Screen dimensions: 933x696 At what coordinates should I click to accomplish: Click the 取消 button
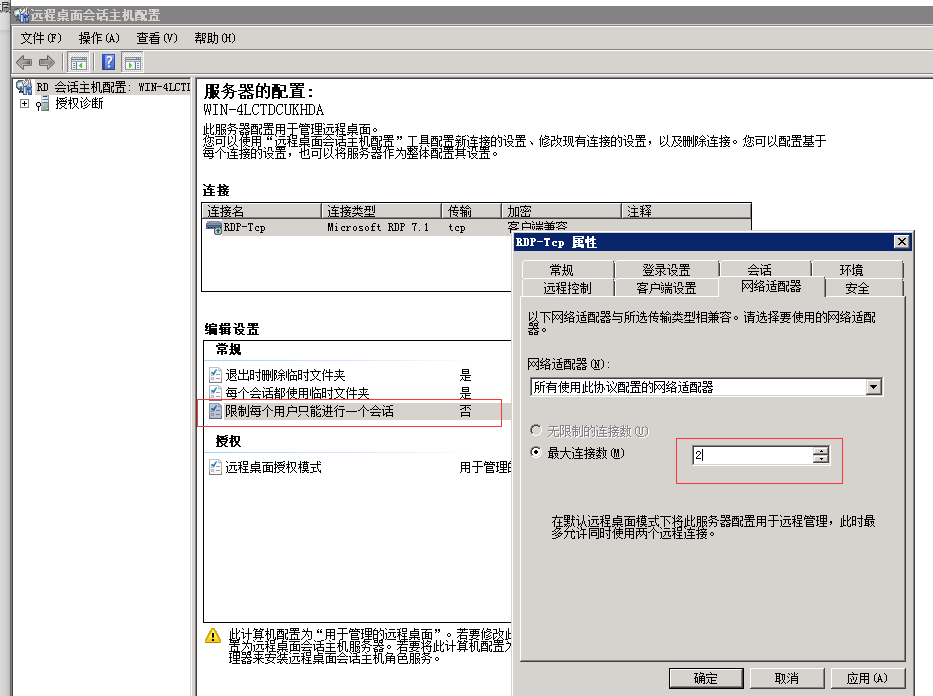[786, 678]
